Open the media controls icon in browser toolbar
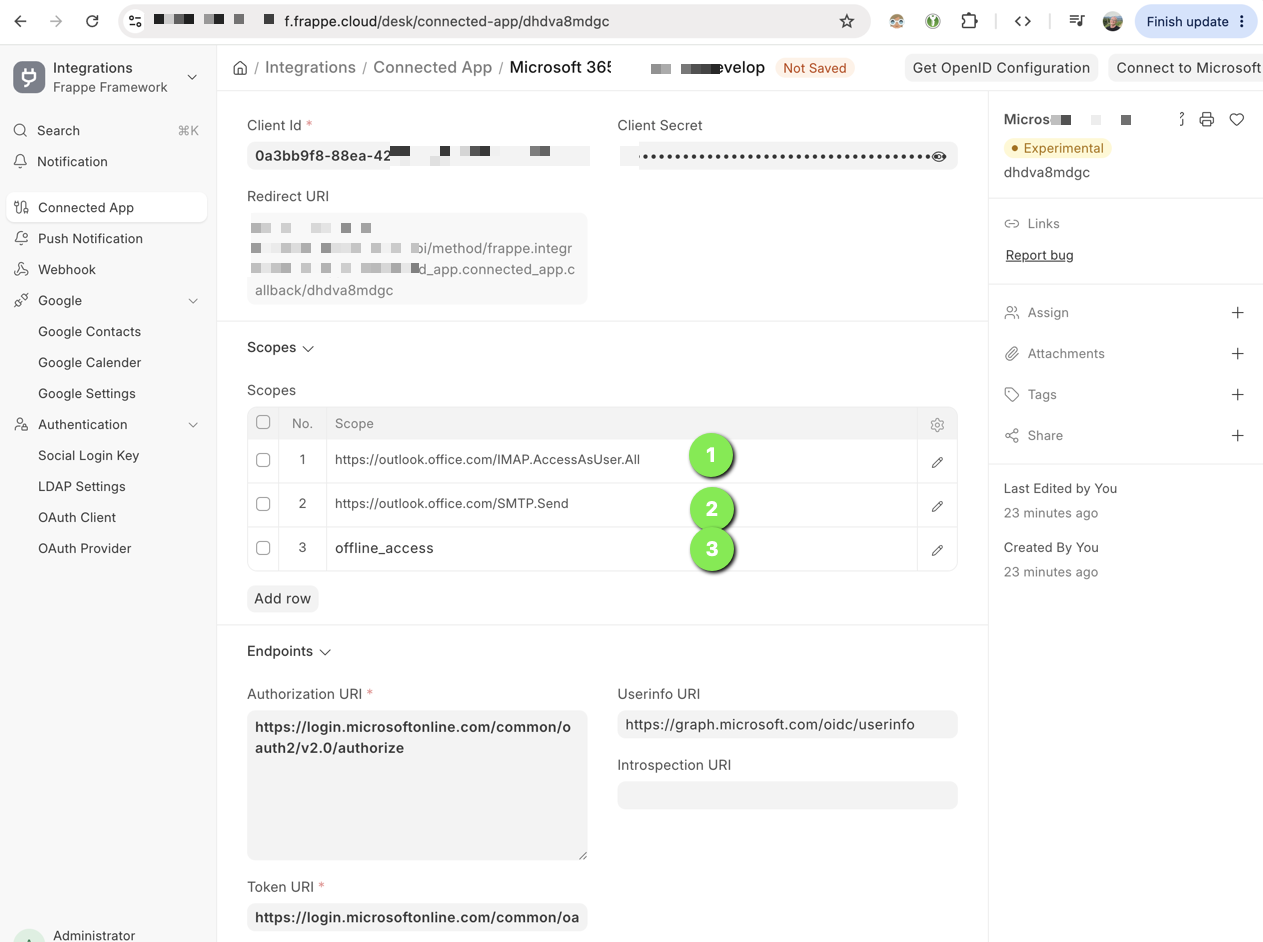Viewport: 1263px width, 942px height. click(x=1077, y=21)
